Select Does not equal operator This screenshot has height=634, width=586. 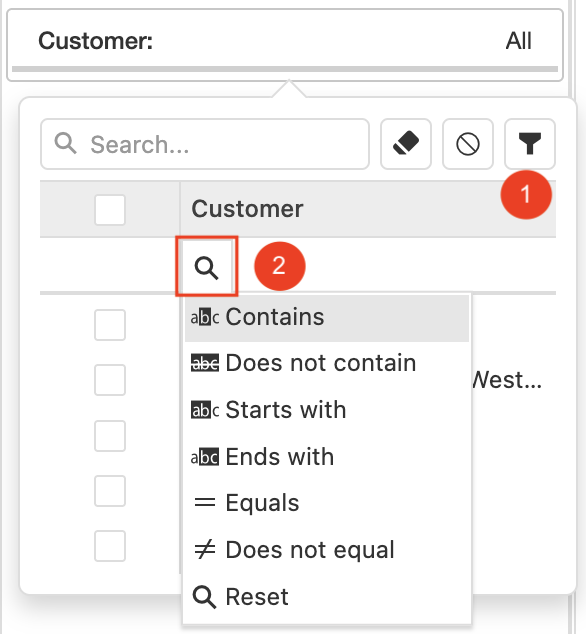(327, 550)
